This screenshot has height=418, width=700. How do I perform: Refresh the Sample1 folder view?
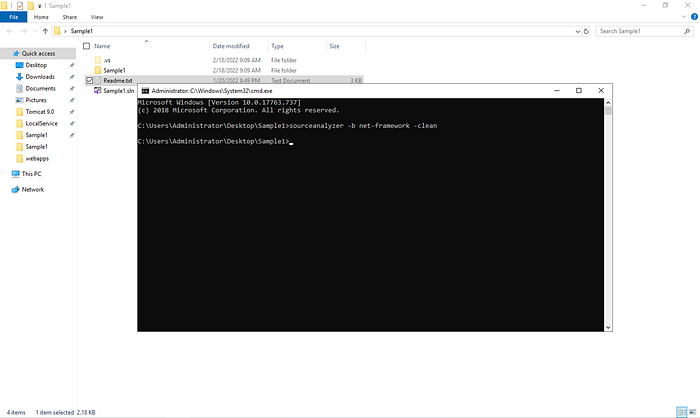point(586,31)
